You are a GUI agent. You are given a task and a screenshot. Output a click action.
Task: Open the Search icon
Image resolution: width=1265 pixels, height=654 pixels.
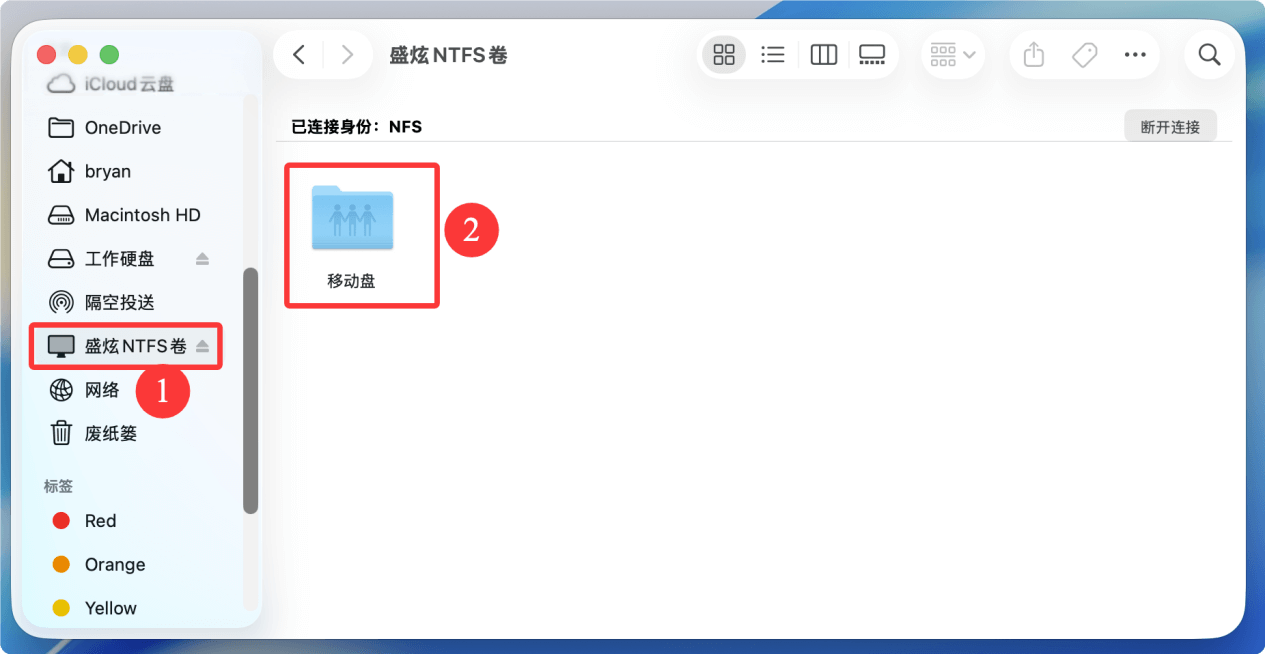1209,55
